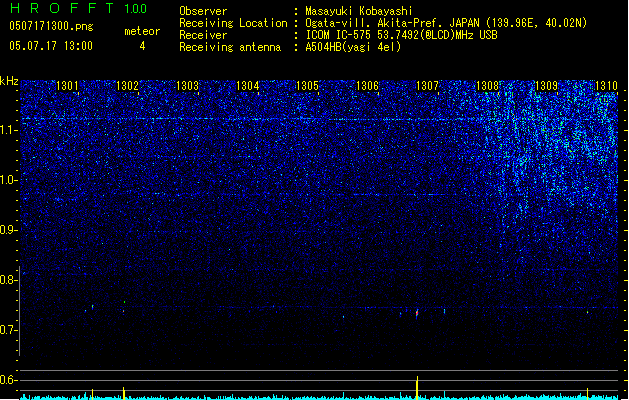Screen dimensions: 629x400
Task: Select the filename 0507171300.png
Action: 51,27
